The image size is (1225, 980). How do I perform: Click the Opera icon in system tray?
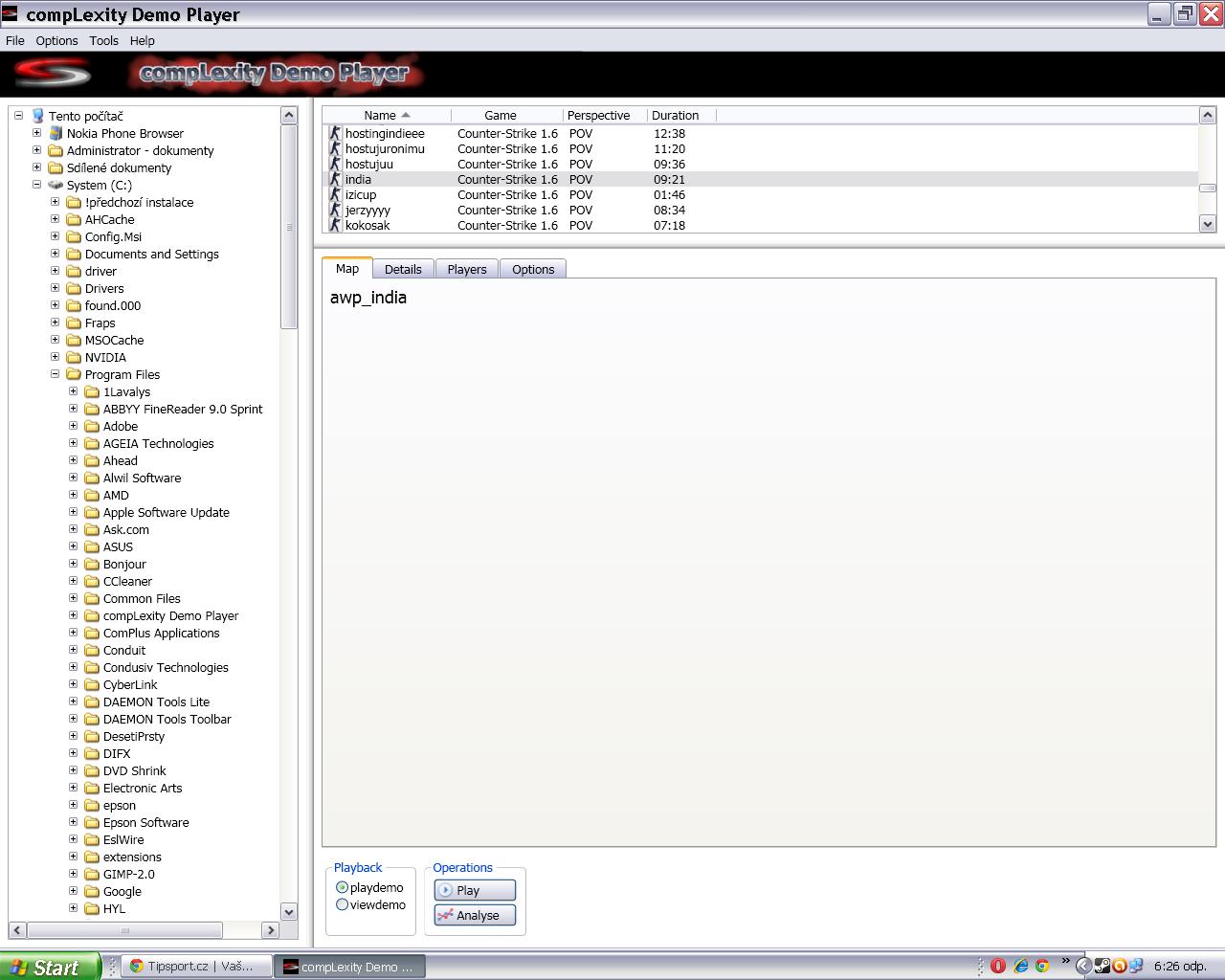[x=998, y=966]
